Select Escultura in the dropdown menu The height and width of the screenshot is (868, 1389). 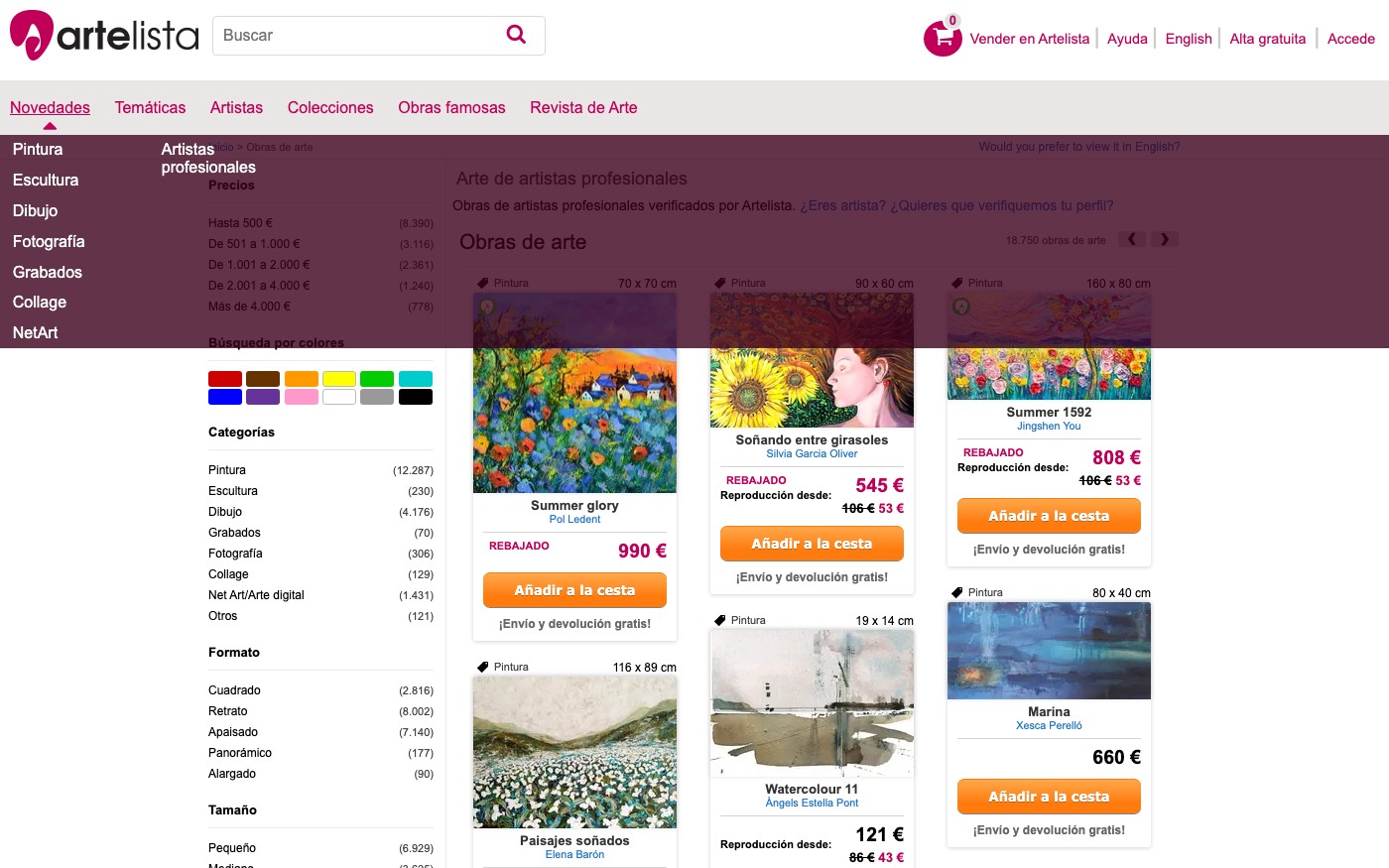click(46, 180)
